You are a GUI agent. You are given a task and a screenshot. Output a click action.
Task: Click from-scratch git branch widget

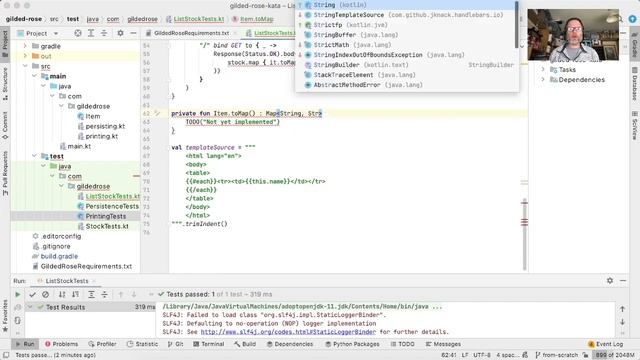[x=557, y=355]
